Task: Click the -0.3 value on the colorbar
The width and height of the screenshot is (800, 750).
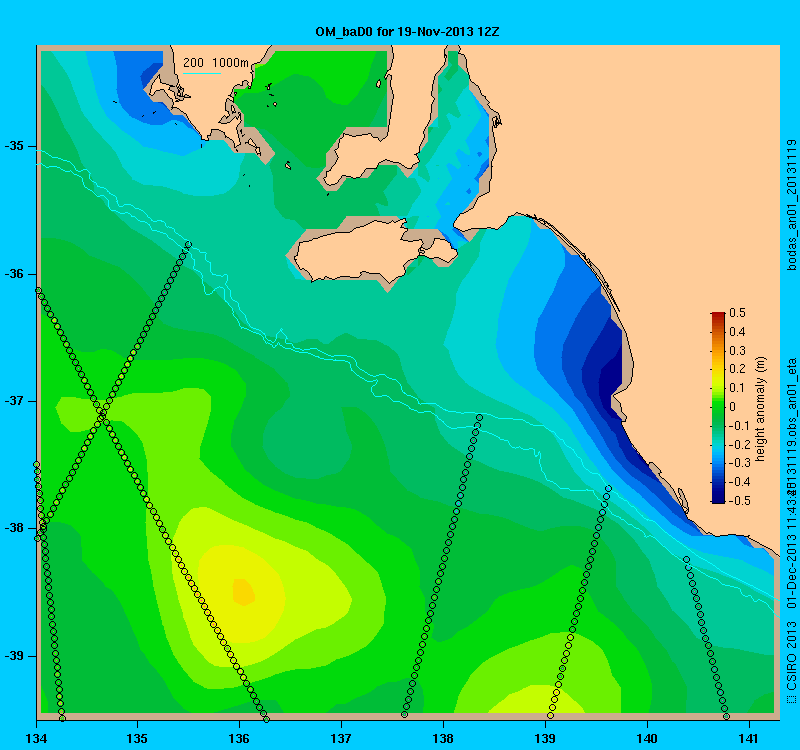Action: (x=739, y=463)
